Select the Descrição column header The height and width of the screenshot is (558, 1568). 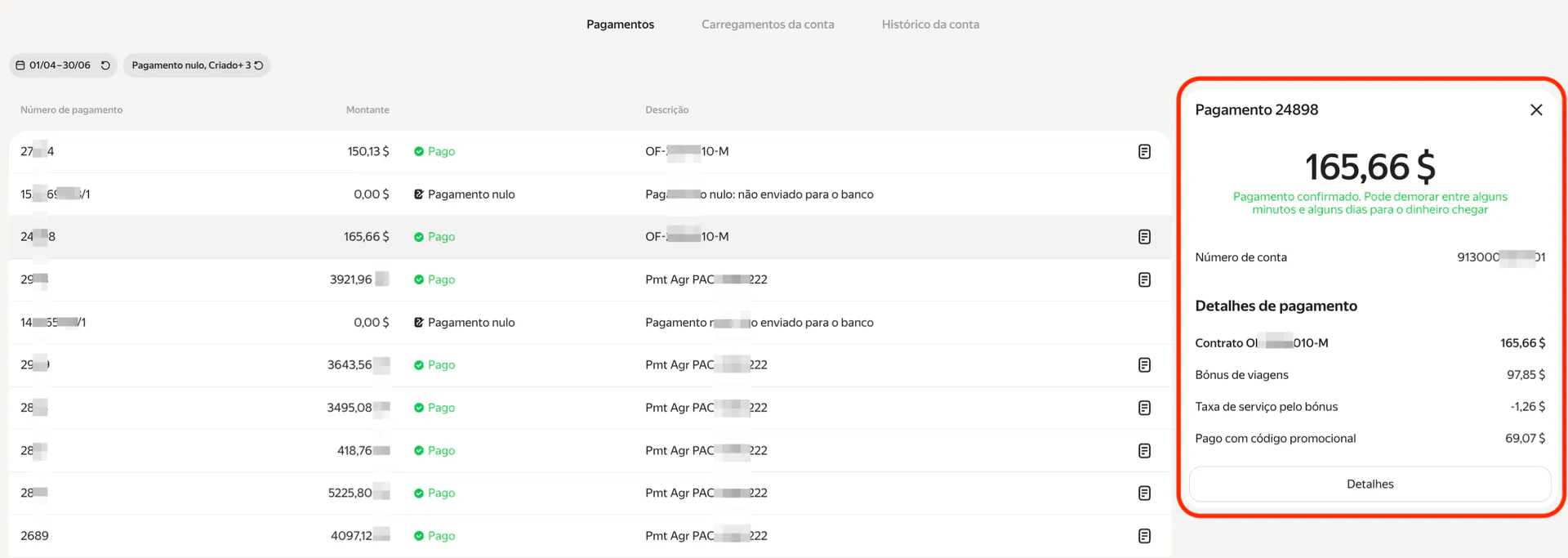pyautogui.click(x=666, y=109)
